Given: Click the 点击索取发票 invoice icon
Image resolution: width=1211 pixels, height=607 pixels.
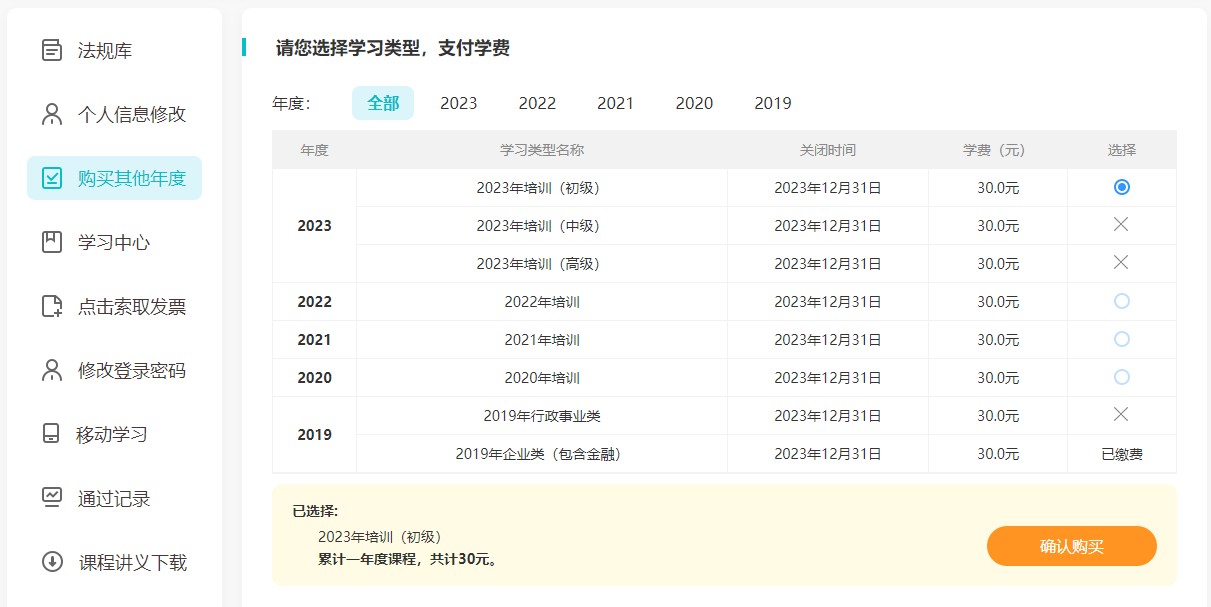Looking at the screenshot, I should [x=52, y=306].
